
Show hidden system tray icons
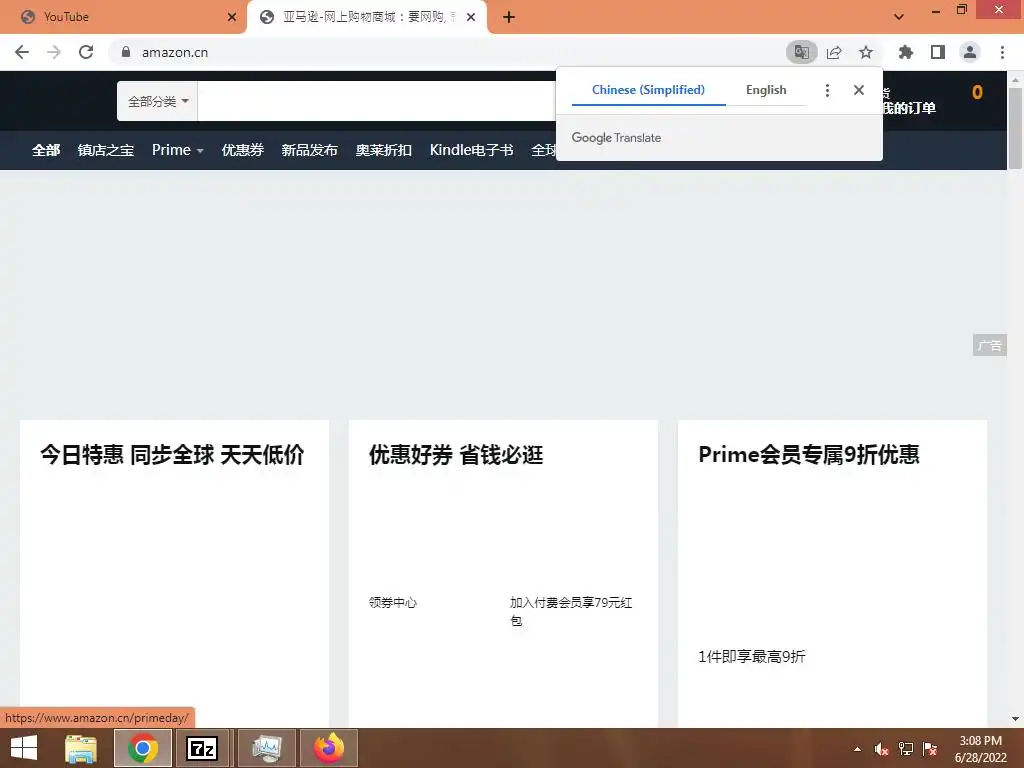(x=857, y=749)
